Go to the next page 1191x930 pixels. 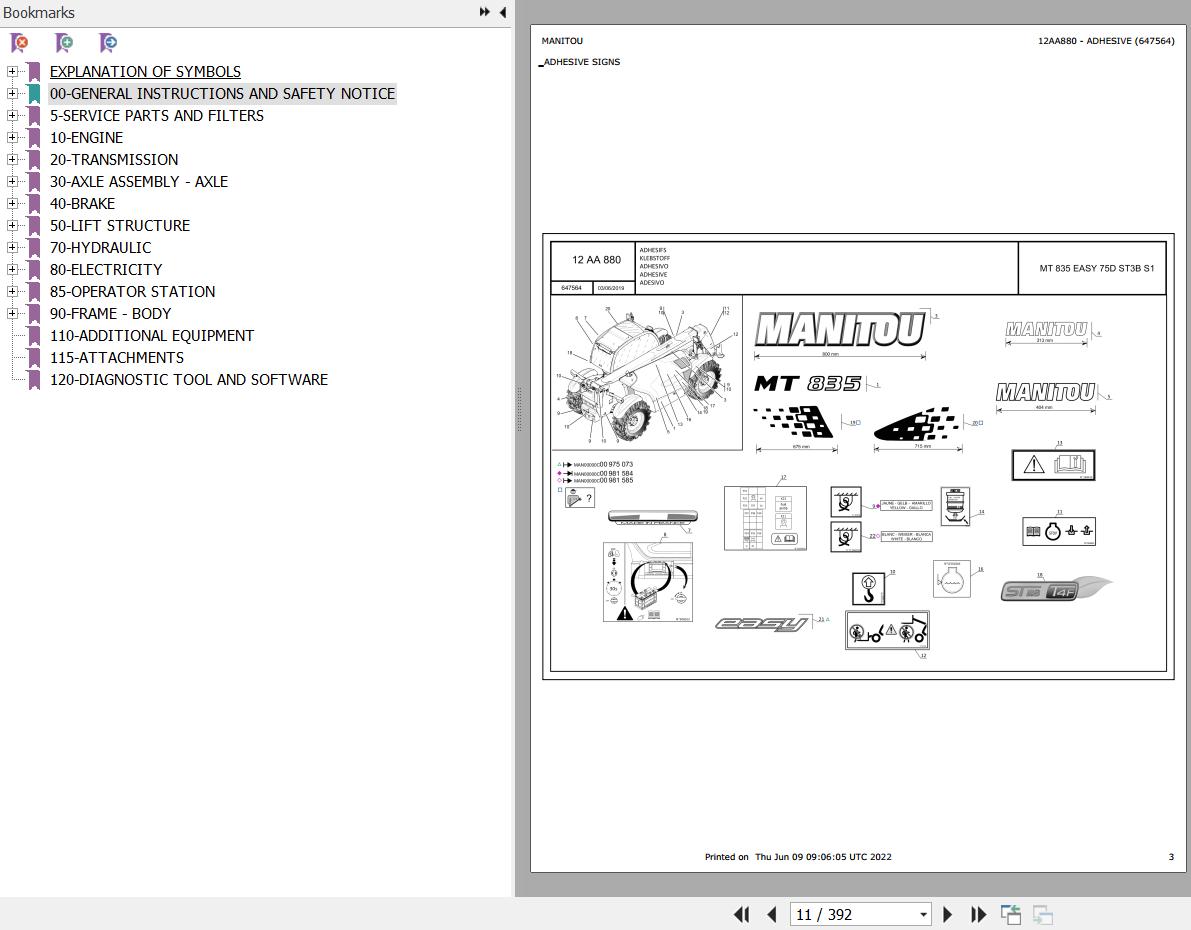coord(947,915)
